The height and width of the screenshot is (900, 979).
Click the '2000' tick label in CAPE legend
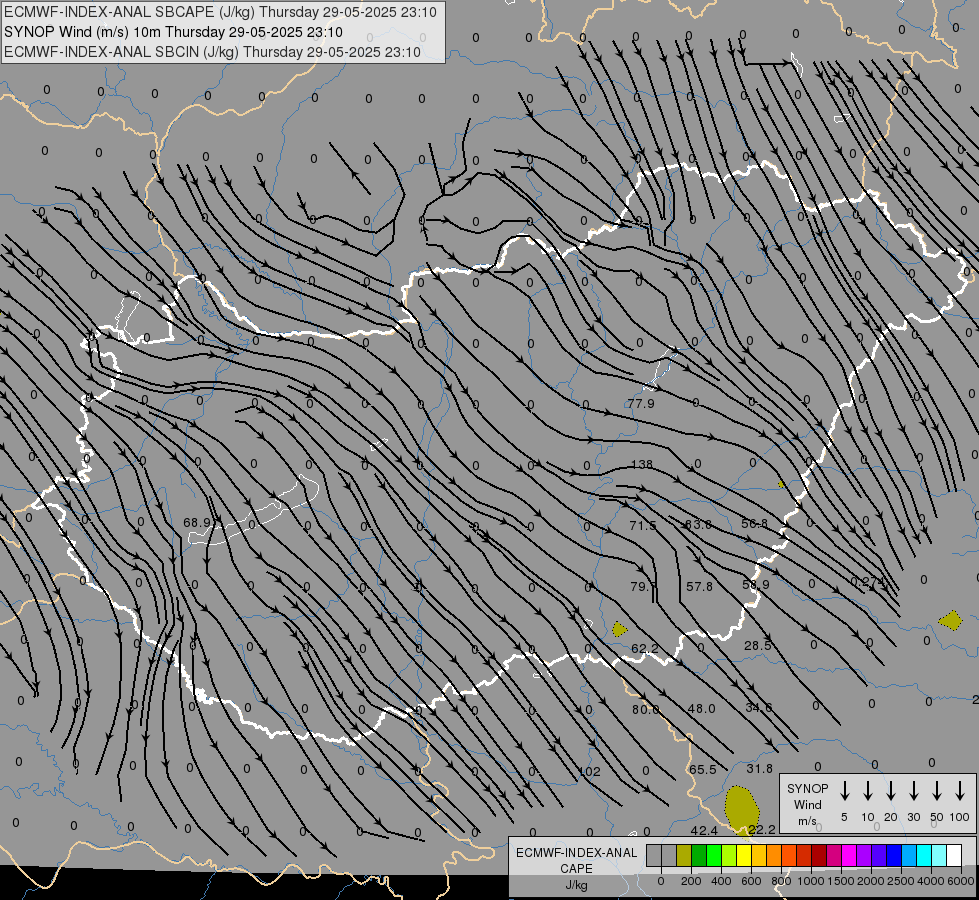(870, 881)
